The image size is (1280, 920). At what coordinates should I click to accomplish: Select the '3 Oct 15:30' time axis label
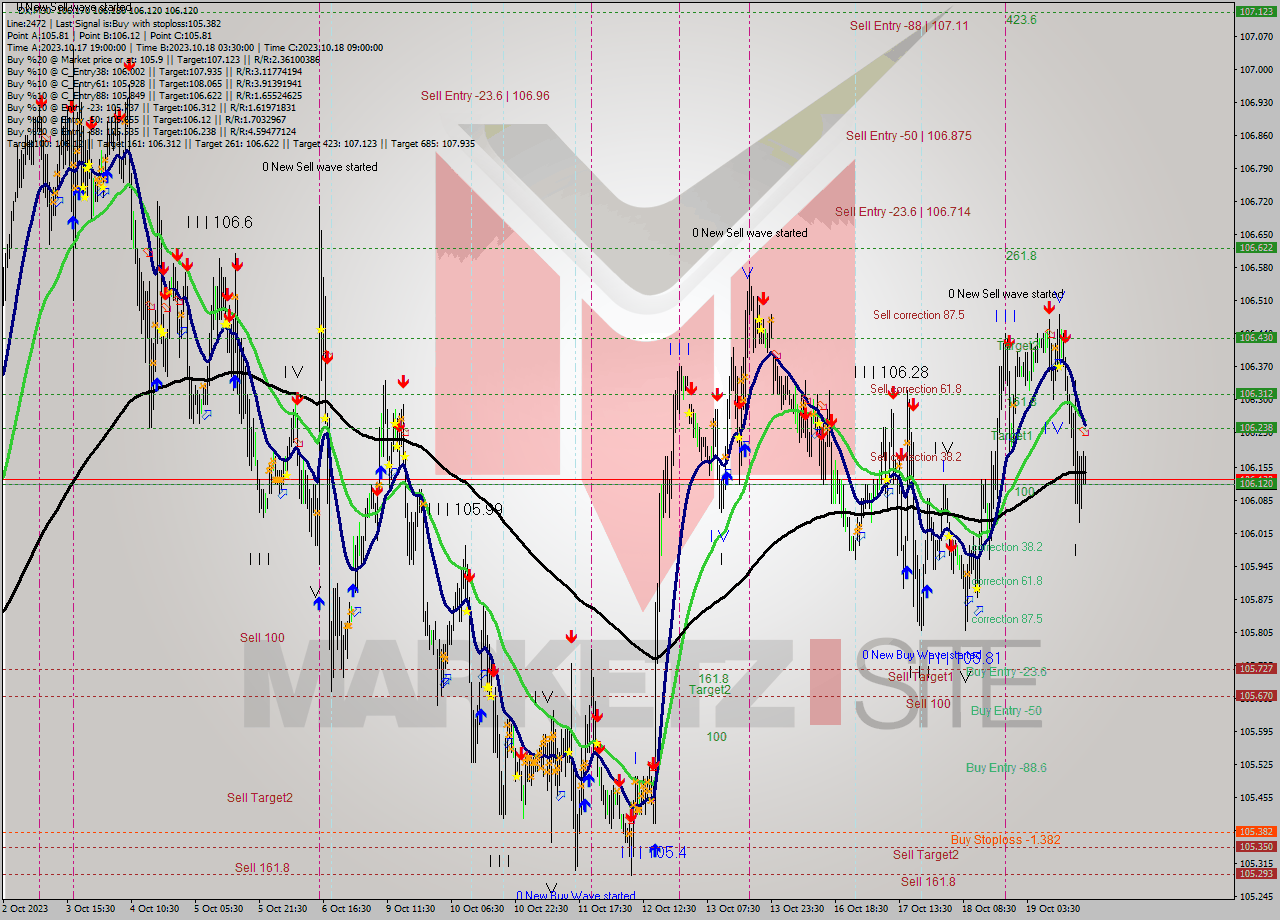90,909
